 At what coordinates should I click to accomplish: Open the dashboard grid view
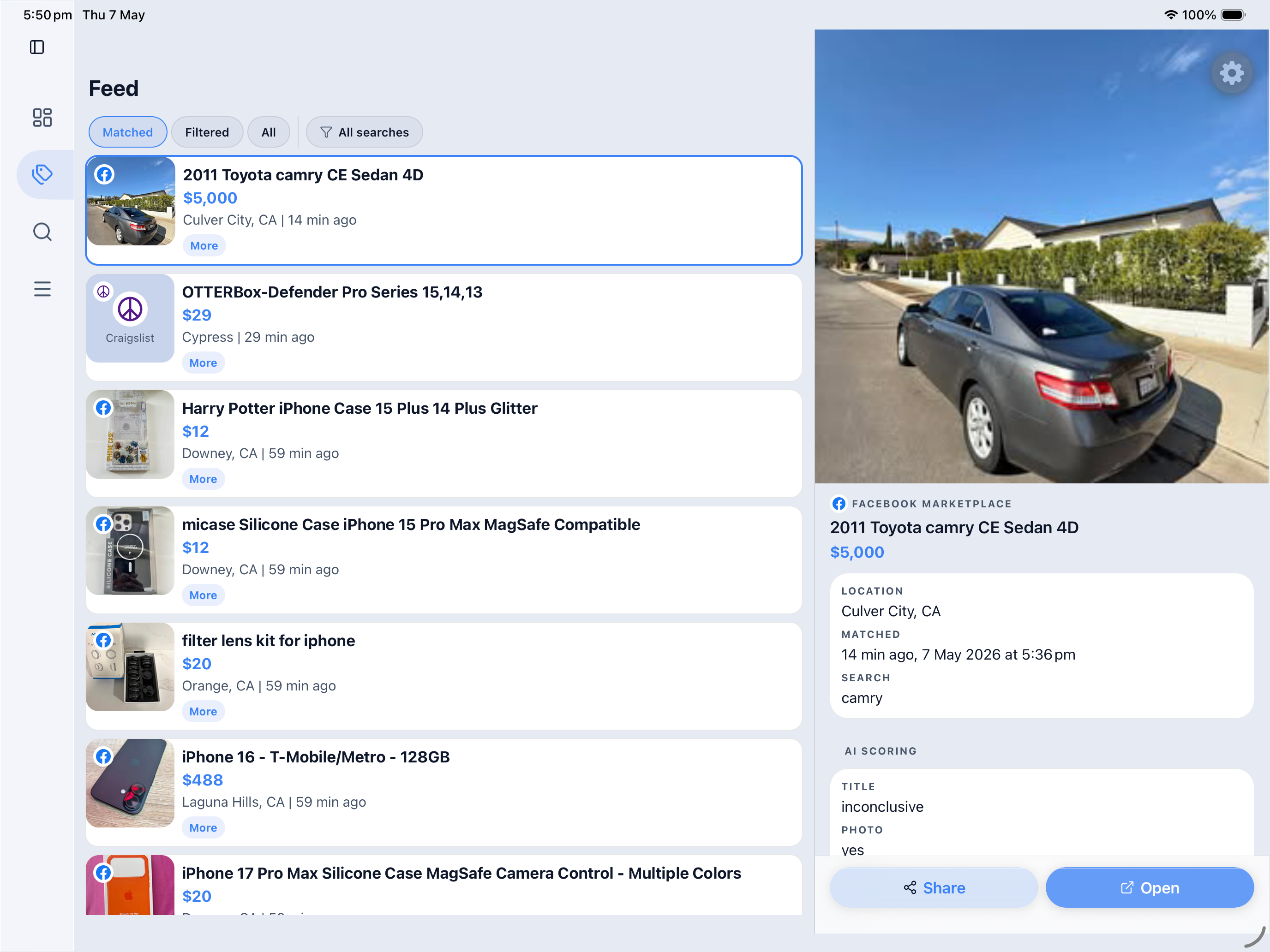pyautogui.click(x=42, y=118)
